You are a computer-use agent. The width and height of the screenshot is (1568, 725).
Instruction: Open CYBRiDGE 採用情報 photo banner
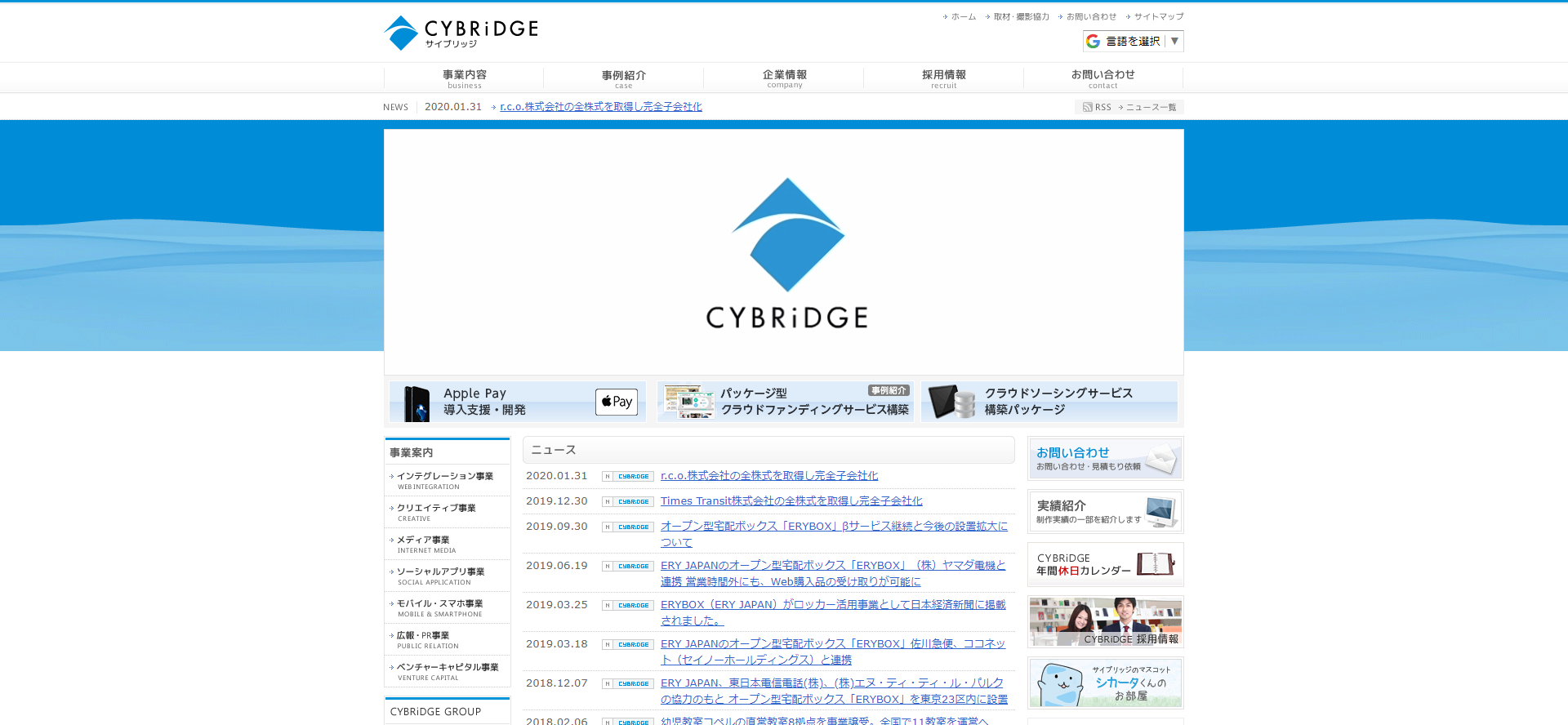point(1105,622)
